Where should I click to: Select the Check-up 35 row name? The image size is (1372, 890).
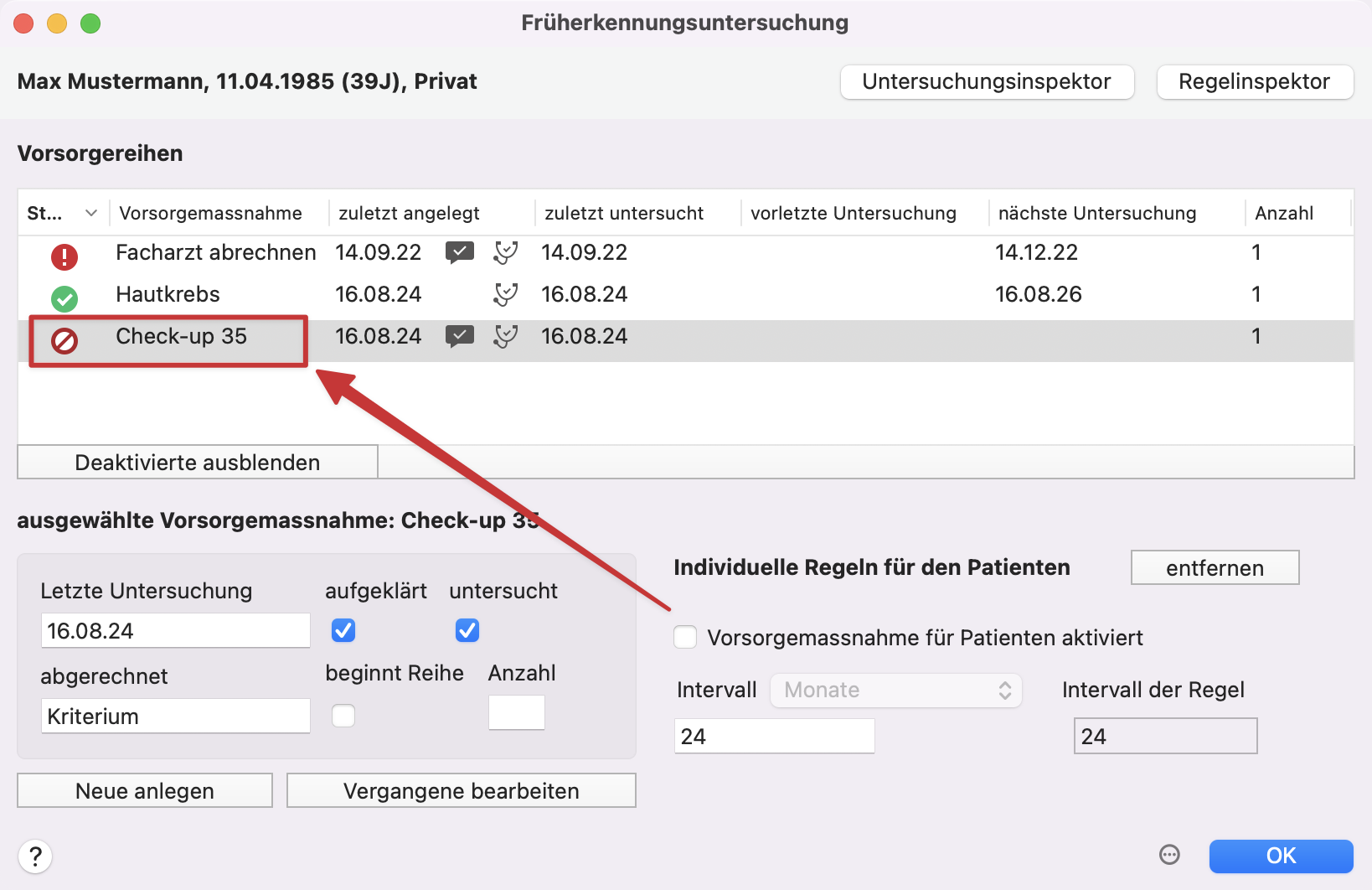(182, 336)
